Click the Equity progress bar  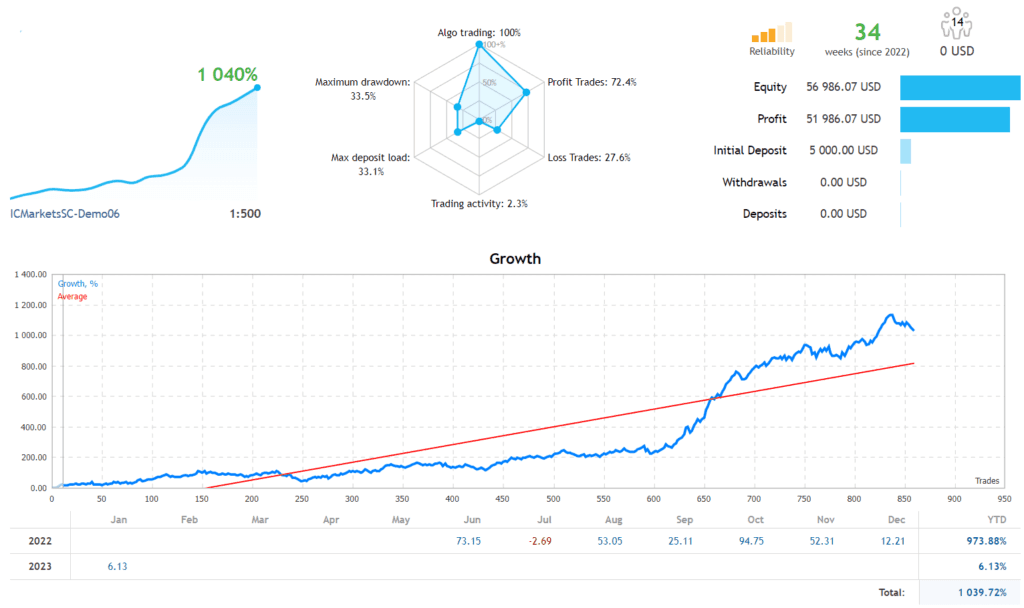click(x=960, y=87)
